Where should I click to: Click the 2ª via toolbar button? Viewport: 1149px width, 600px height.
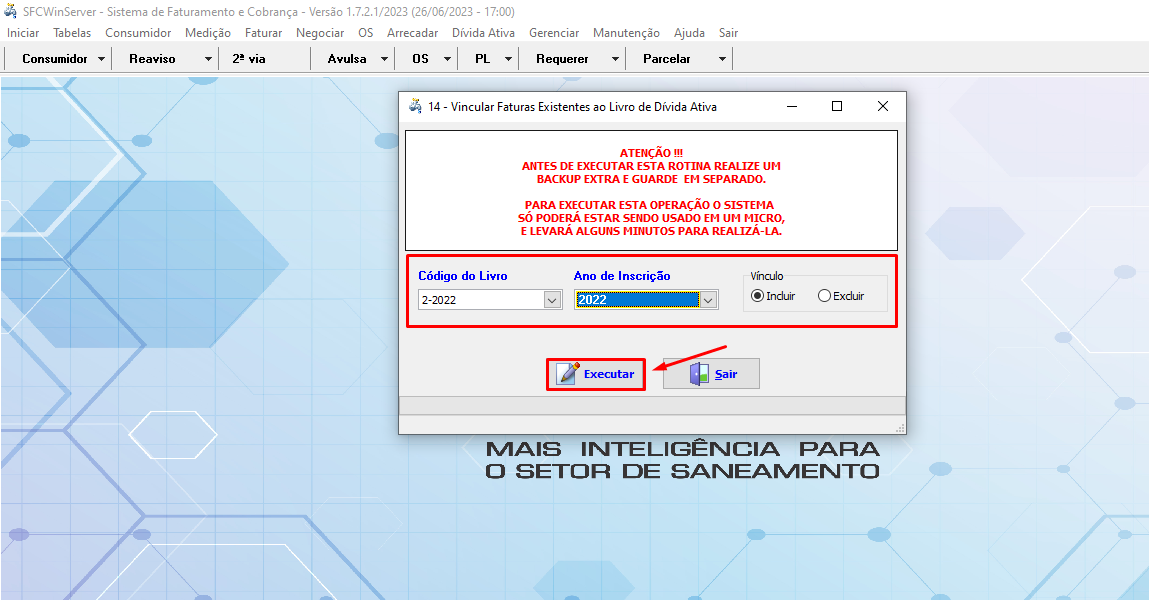[249, 59]
